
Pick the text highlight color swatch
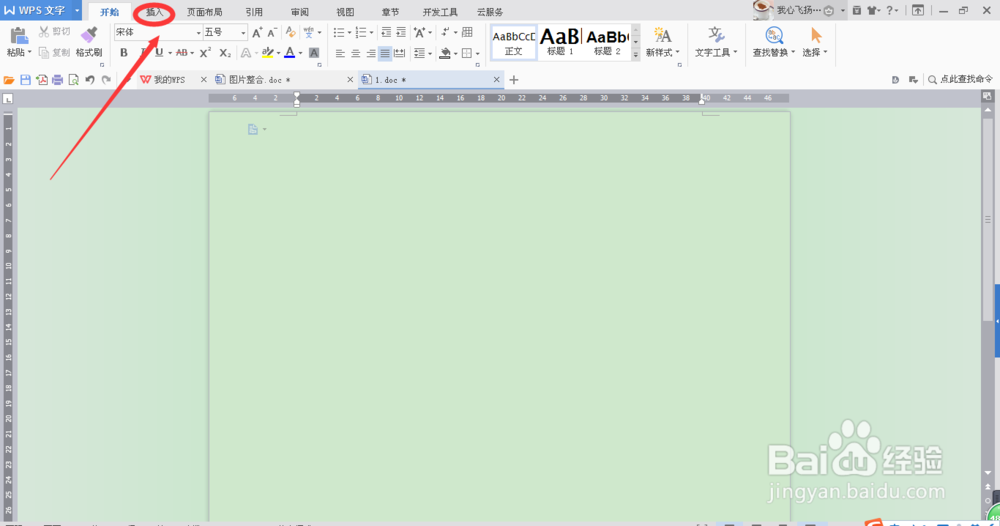coord(268,53)
